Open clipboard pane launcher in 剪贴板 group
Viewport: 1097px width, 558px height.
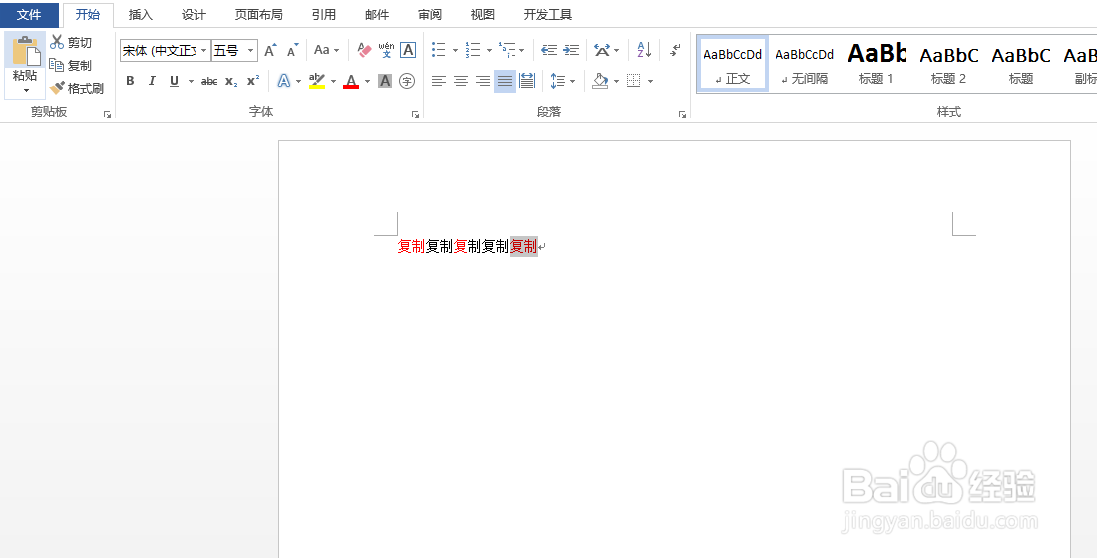tap(108, 114)
